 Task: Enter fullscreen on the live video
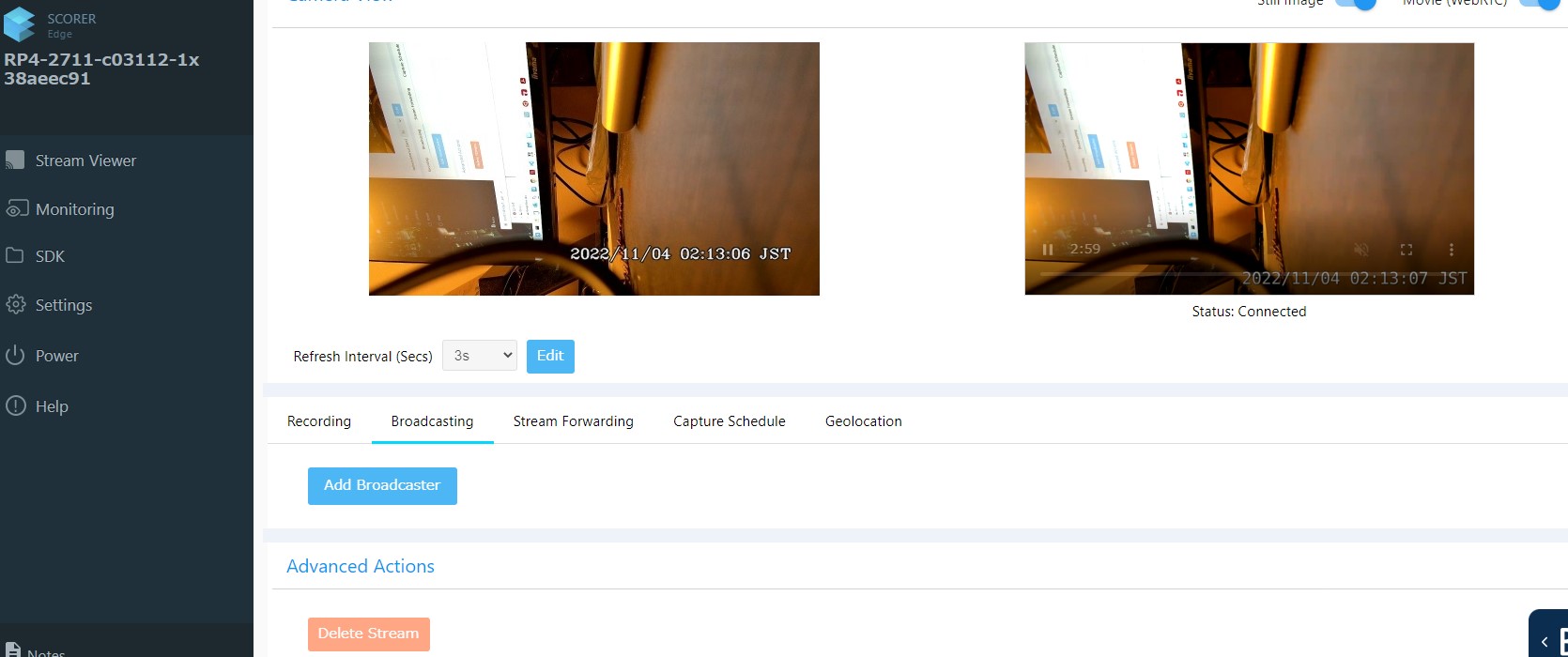(1406, 250)
